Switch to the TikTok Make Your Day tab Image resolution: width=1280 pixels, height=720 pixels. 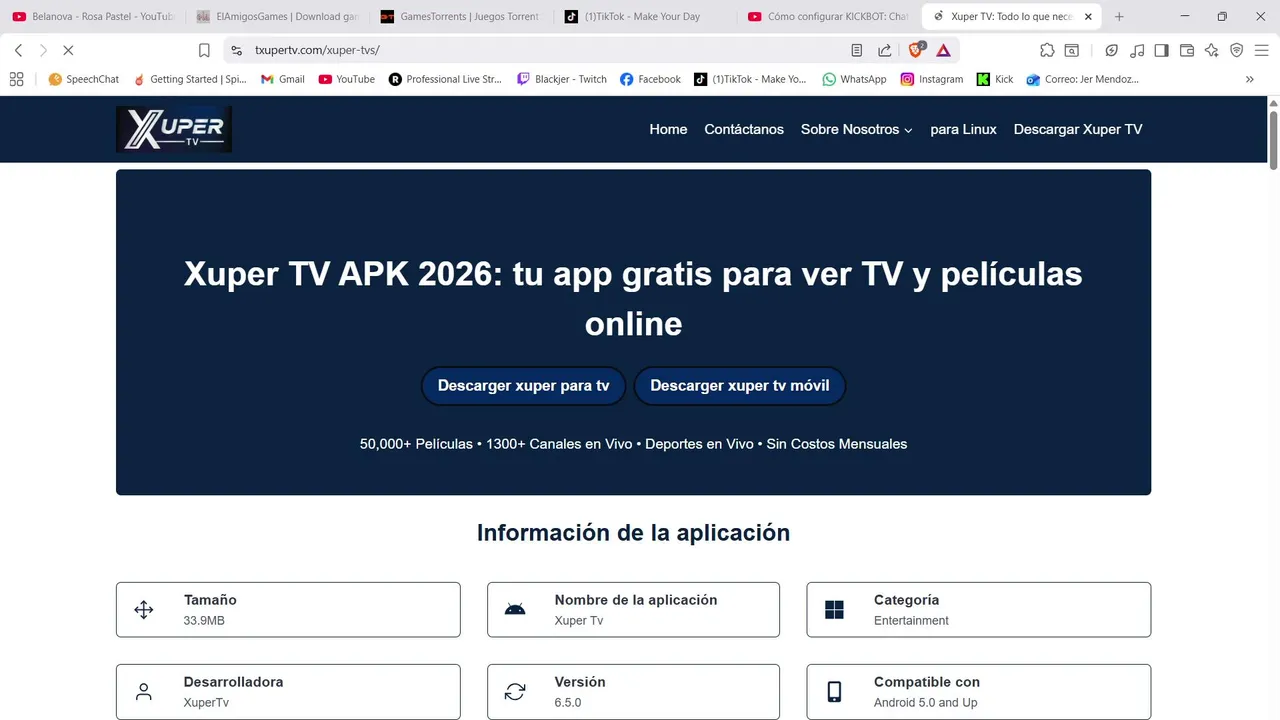(644, 17)
